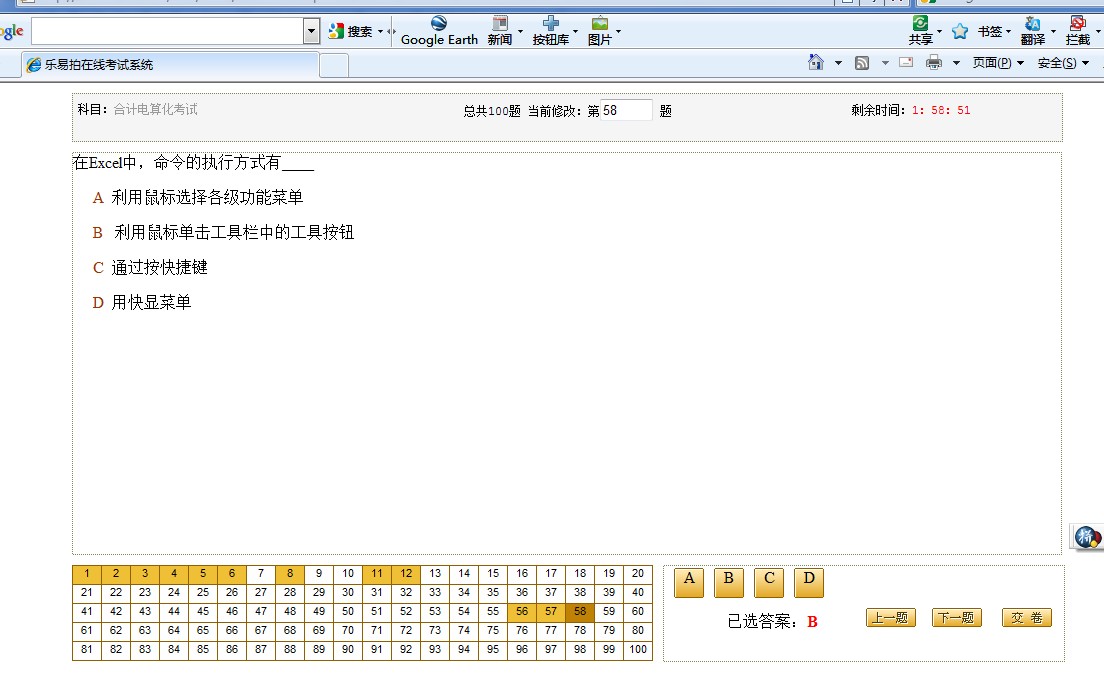This screenshot has width=1104, height=678.
Task: Jump to question 56 in grid
Action: (522, 612)
